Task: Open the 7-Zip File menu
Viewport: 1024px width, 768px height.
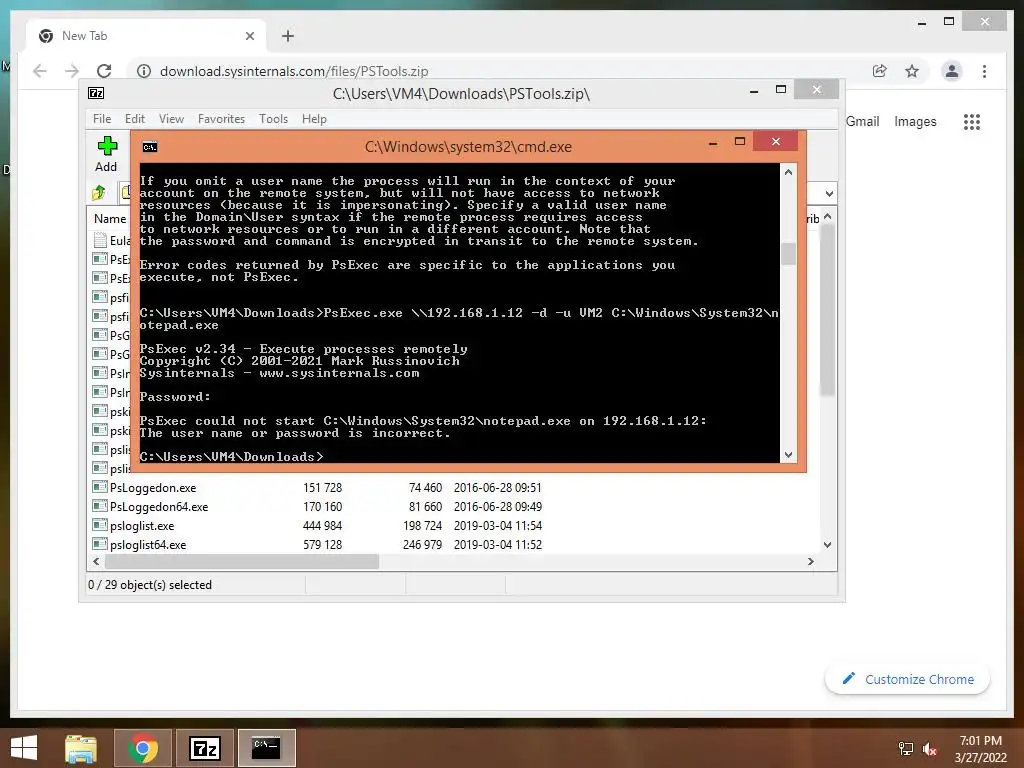Action: coord(102,119)
